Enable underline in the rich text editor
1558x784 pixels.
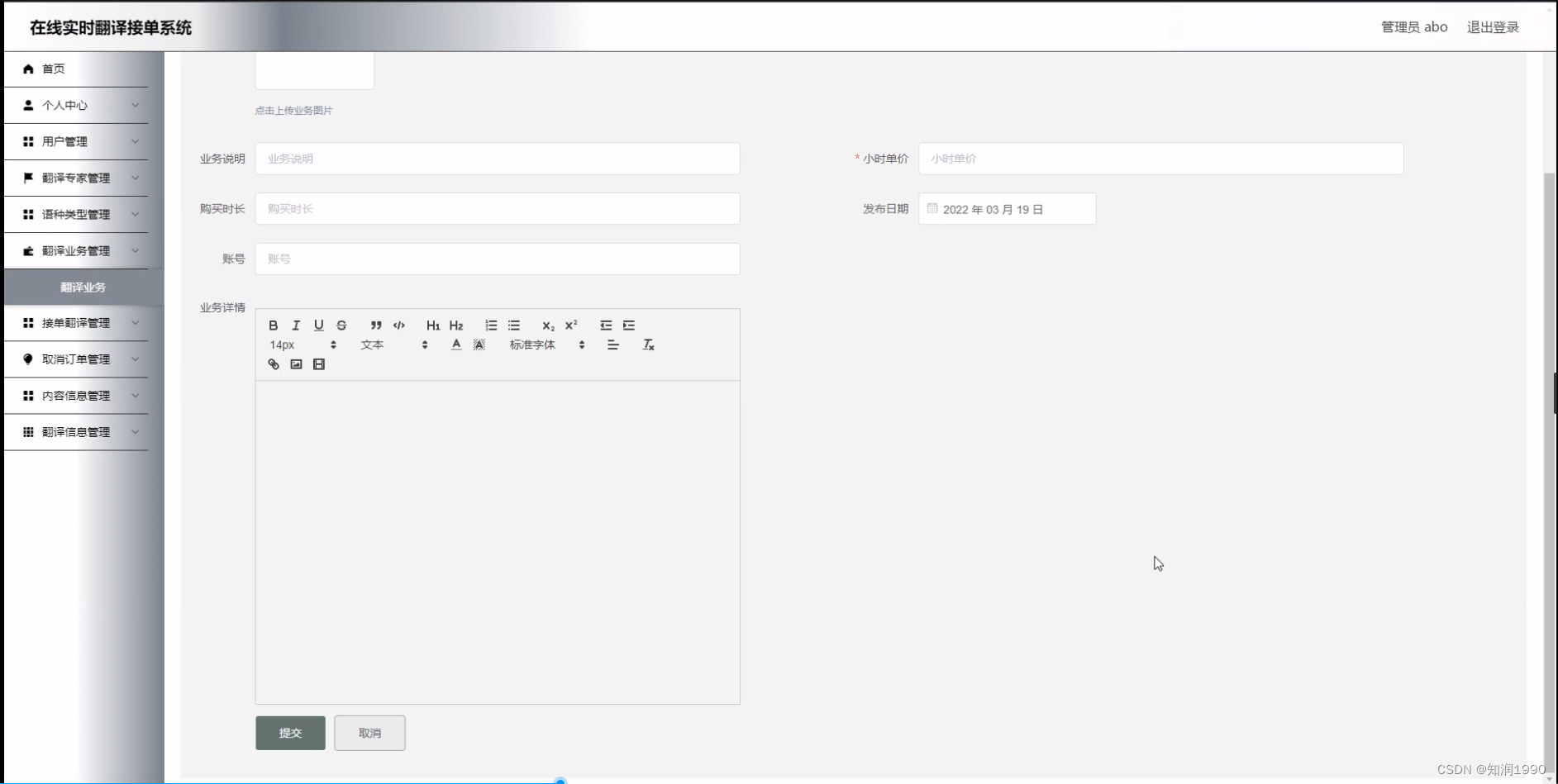[318, 325]
